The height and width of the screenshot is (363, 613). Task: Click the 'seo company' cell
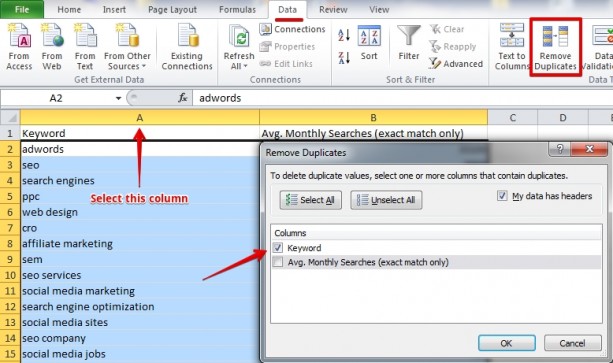[x=140, y=338]
